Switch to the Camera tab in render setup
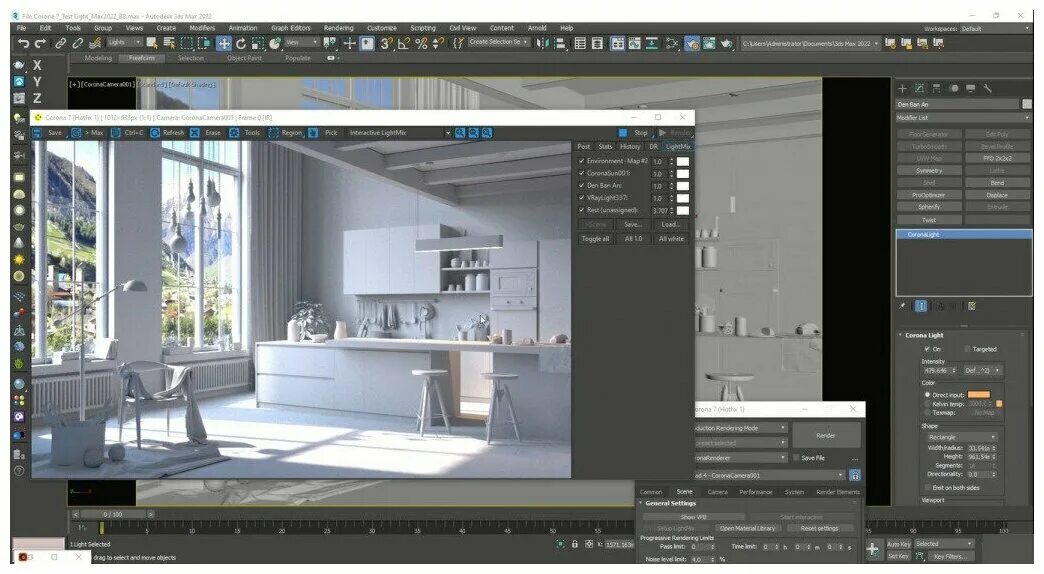Viewport: 1044px width, 574px height. pyautogui.click(x=717, y=492)
